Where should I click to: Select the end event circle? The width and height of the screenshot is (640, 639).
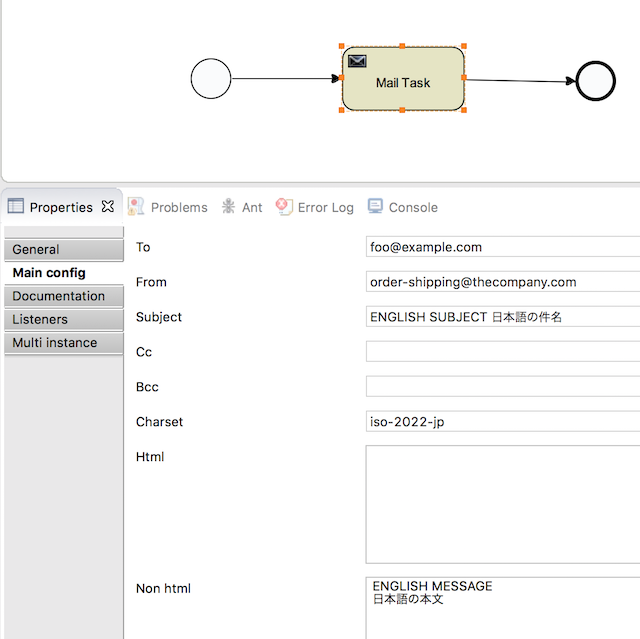click(596, 81)
